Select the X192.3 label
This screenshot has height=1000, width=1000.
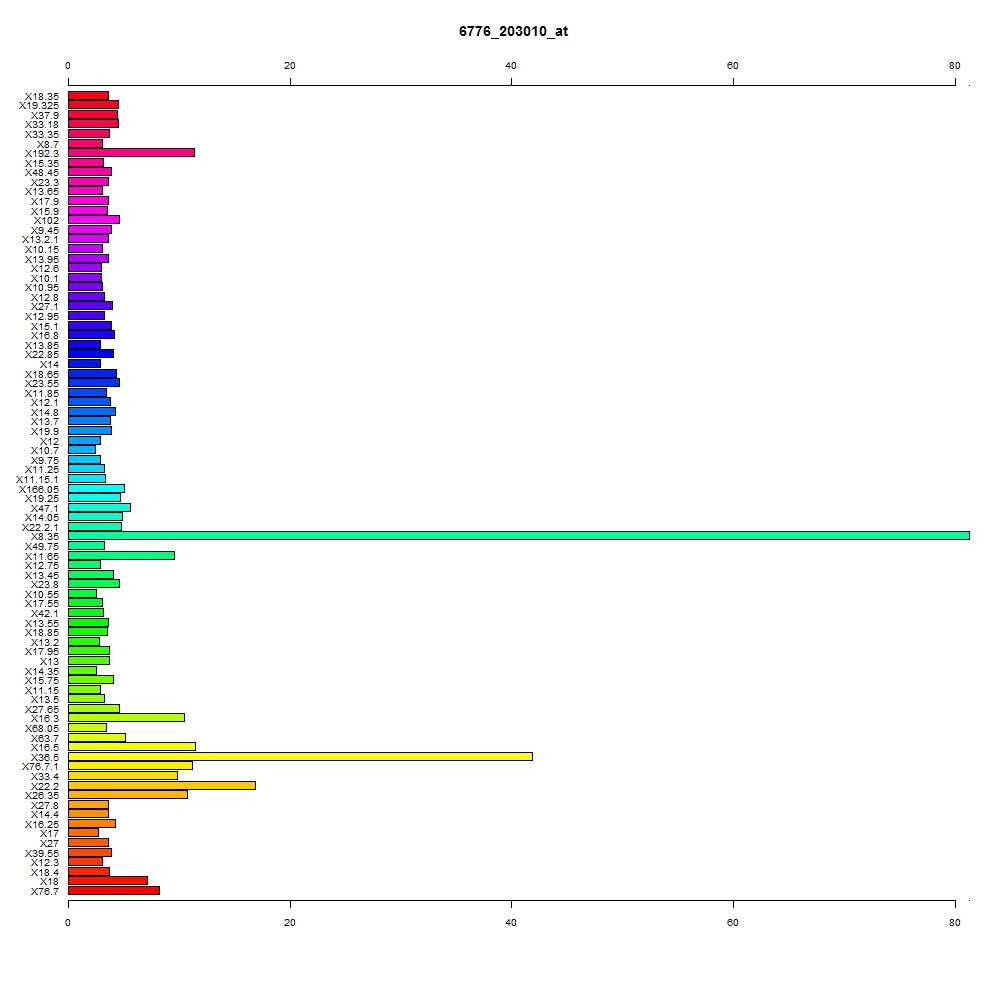[41, 154]
